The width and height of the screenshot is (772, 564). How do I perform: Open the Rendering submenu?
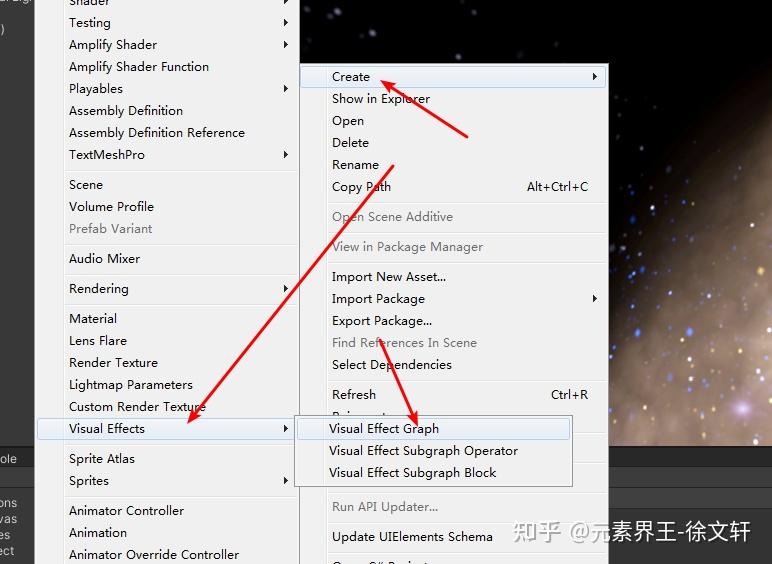click(x=167, y=288)
